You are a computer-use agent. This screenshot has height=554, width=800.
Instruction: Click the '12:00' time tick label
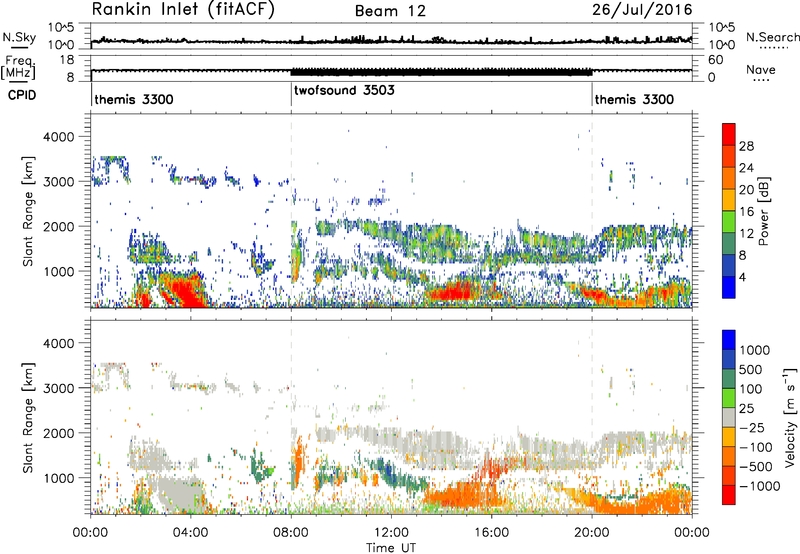[x=391, y=533]
